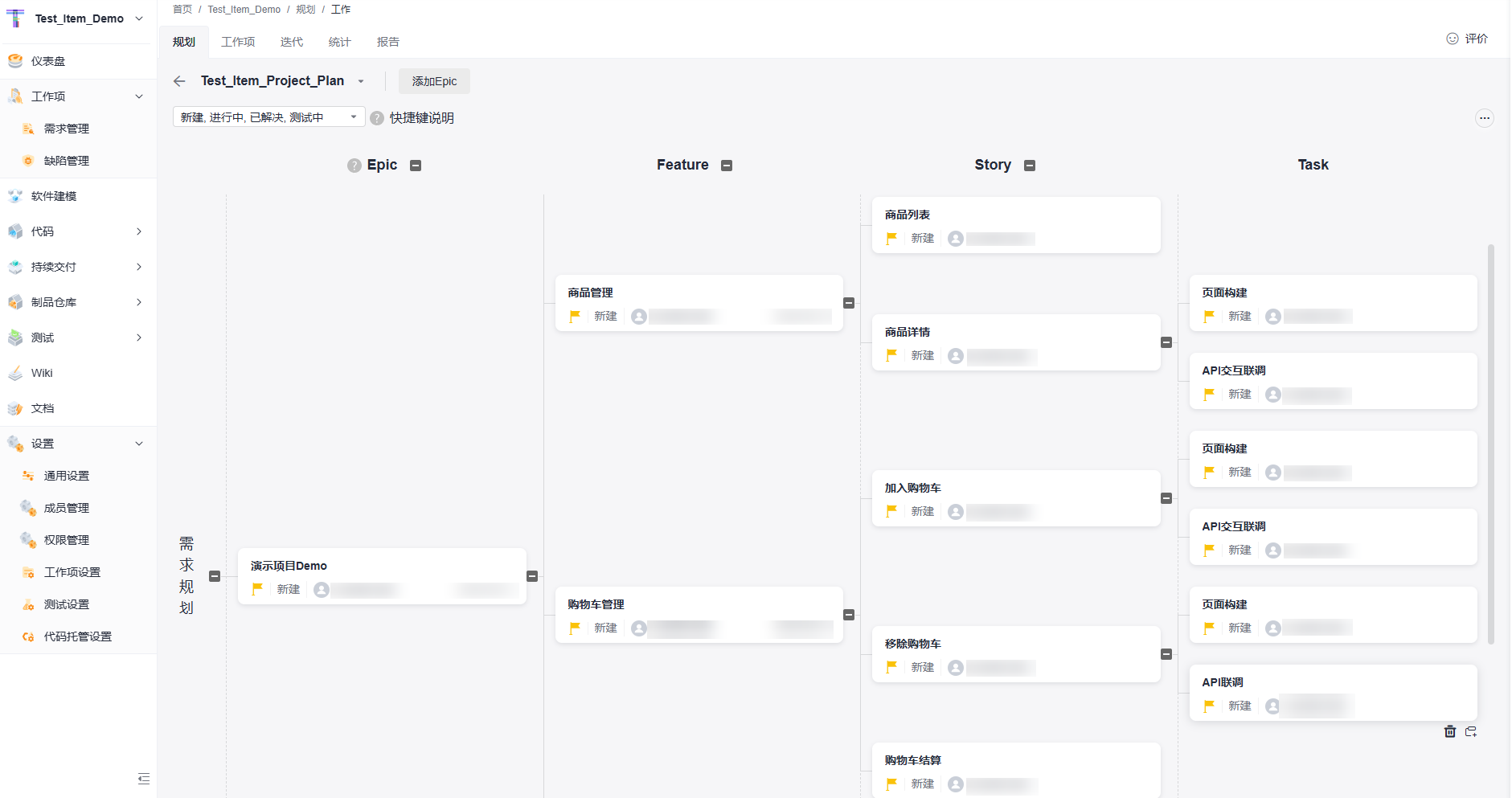Image resolution: width=1512 pixels, height=798 pixels.
Task: Click the help icon next to 快捷键说明
Action: coord(377,118)
